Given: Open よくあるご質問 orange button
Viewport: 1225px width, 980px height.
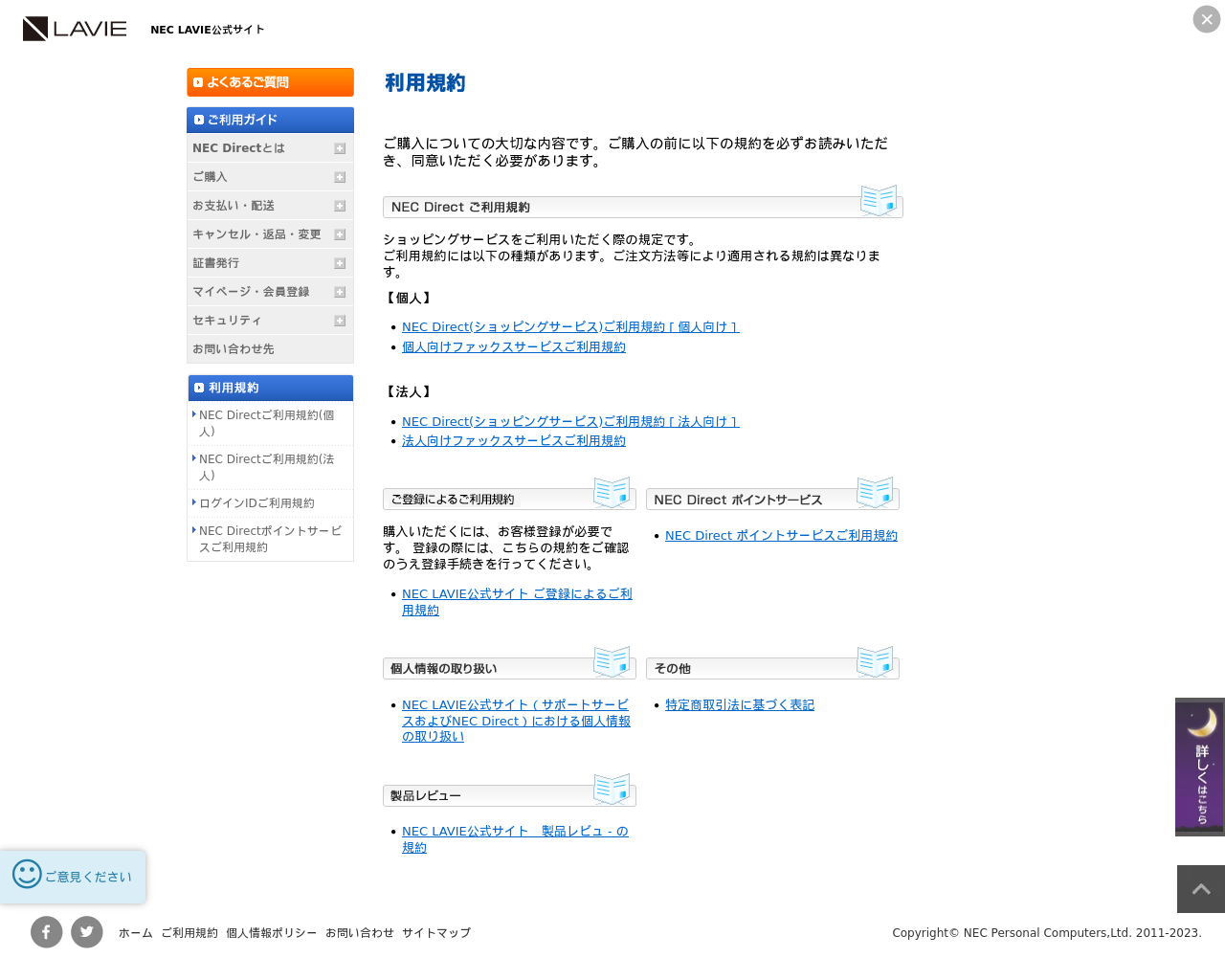Looking at the screenshot, I should tap(270, 82).
